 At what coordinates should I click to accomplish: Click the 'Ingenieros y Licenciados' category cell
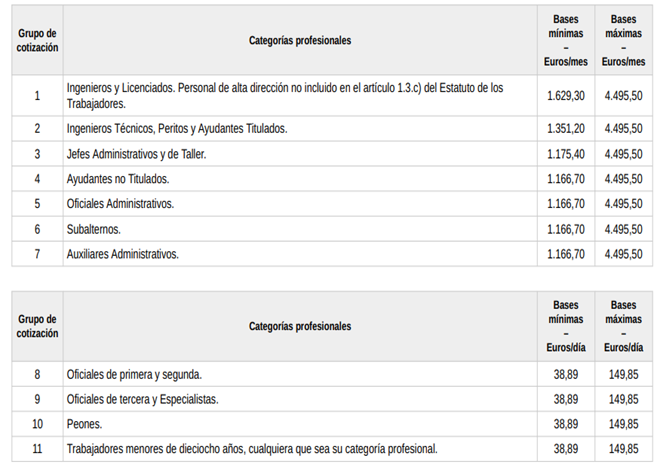coord(283,96)
